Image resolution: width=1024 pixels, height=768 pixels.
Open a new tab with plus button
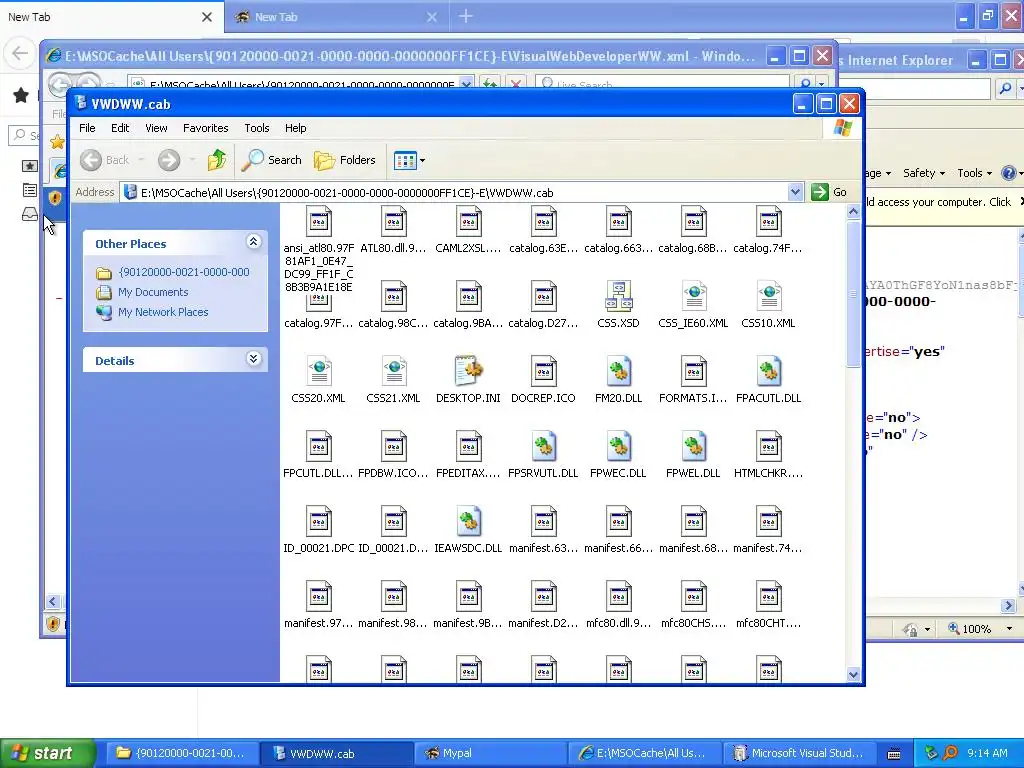(466, 17)
